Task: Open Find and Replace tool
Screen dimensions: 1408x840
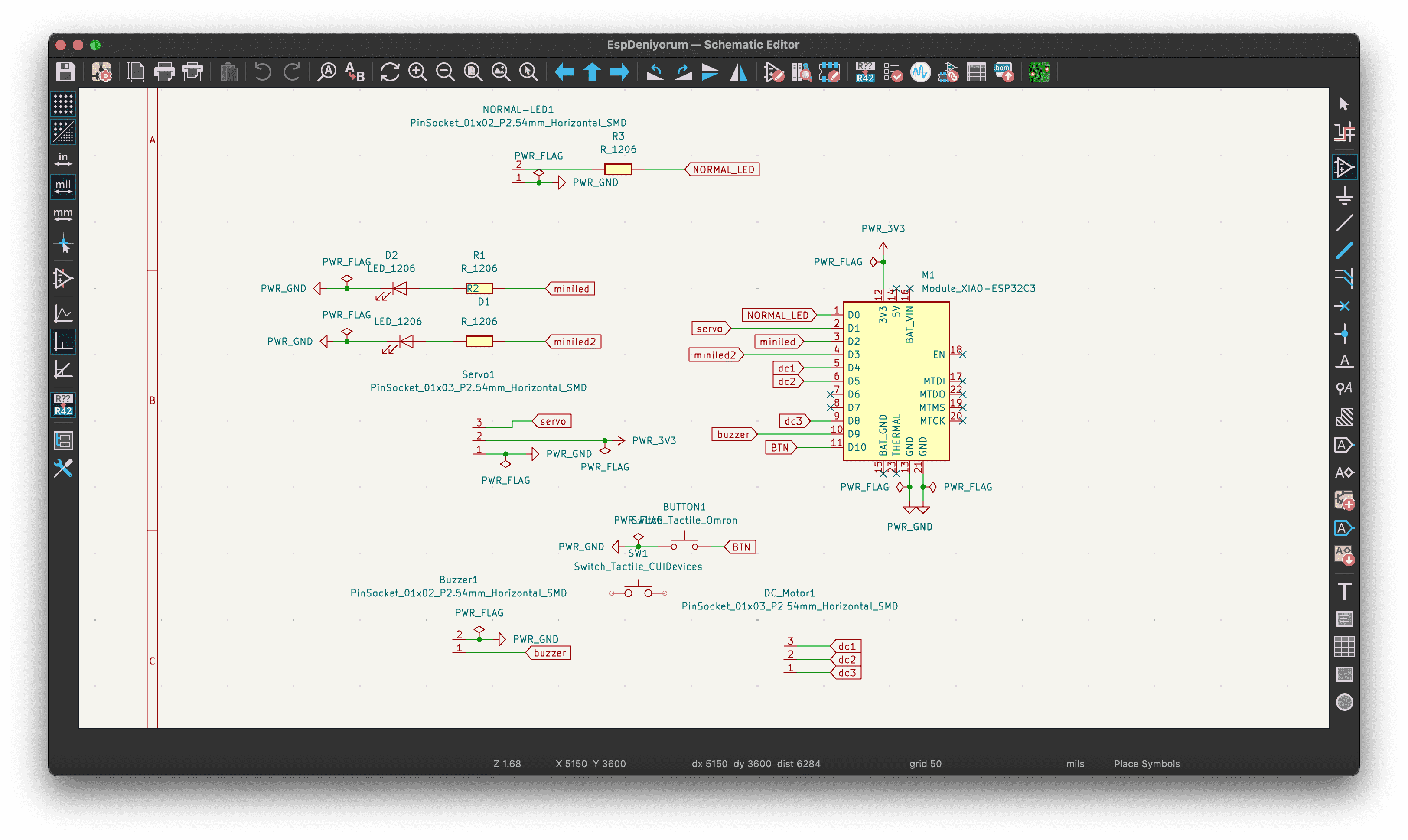Action: [x=355, y=72]
